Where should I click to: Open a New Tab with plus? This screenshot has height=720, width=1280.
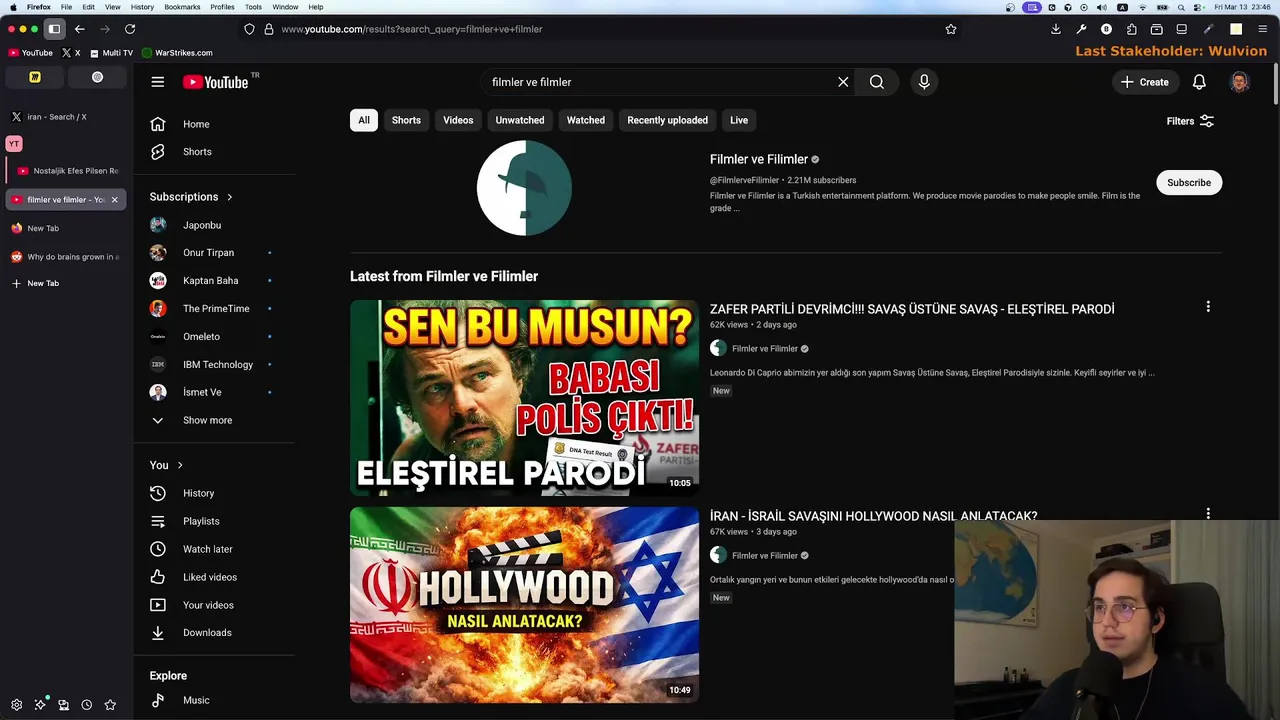tap(36, 283)
